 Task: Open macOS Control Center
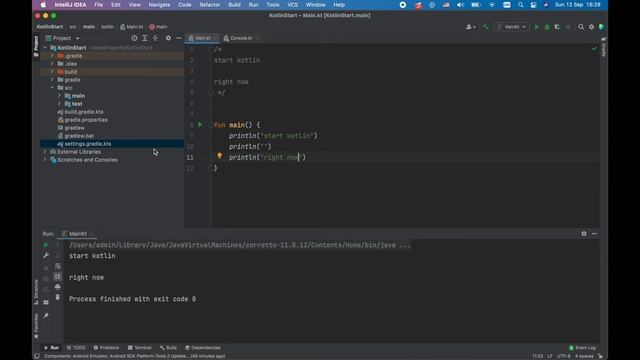click(533, 5)
